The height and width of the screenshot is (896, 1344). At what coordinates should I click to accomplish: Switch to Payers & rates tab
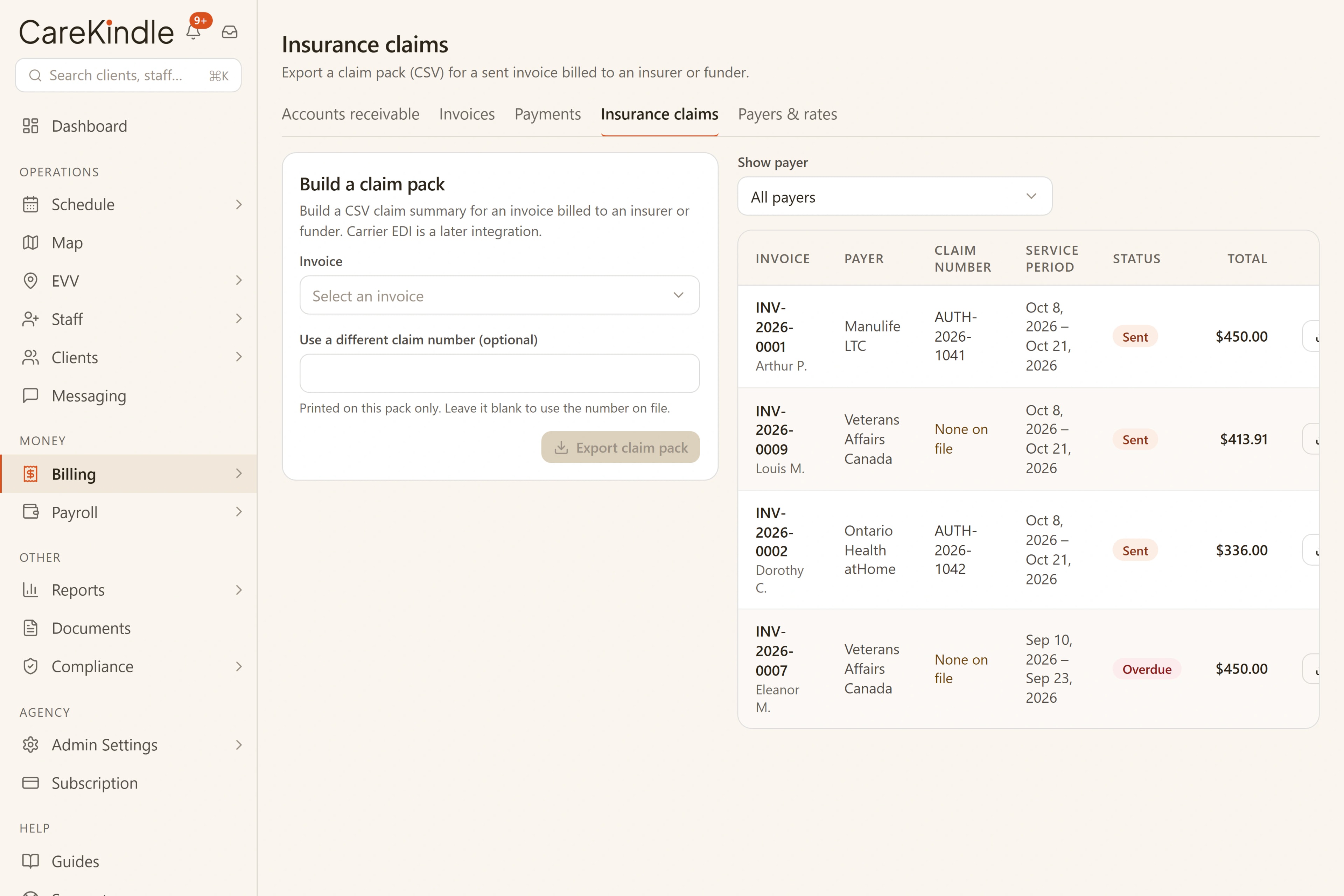click(x=787, y=114)
